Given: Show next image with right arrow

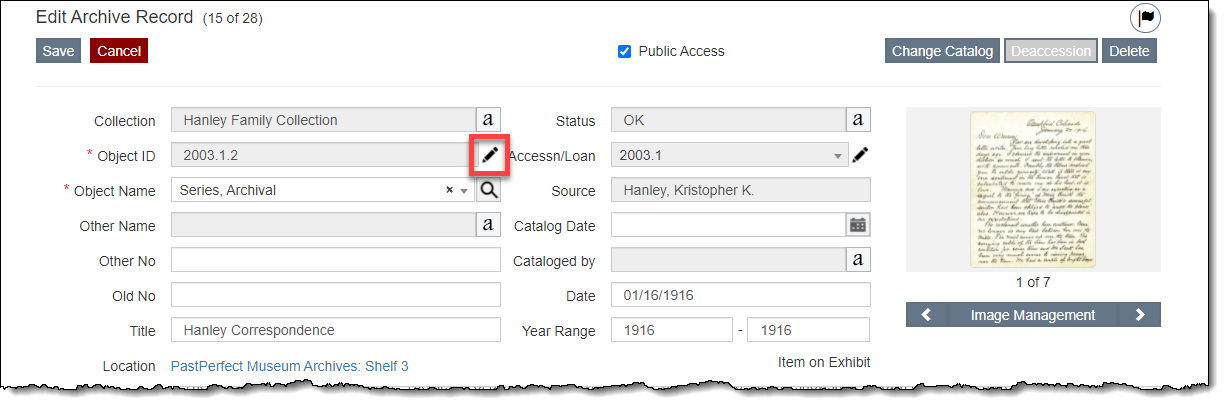Looking at the screenshot, I should (x=1140, y=315).
